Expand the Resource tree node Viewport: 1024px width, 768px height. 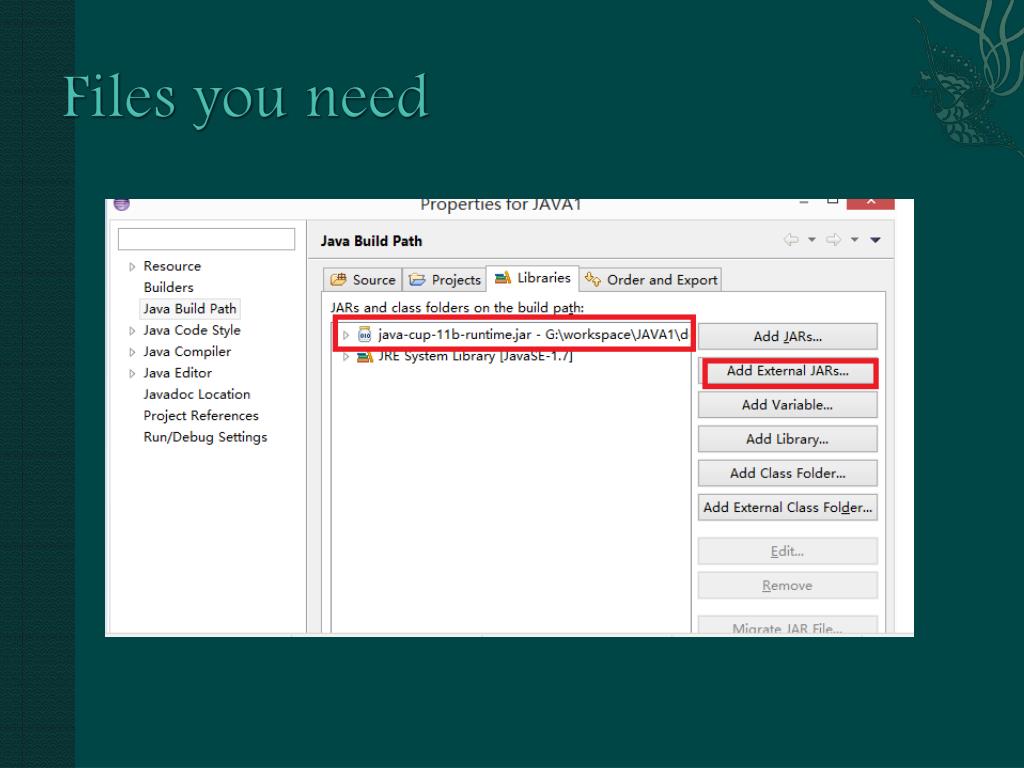(x=132, y=266)
